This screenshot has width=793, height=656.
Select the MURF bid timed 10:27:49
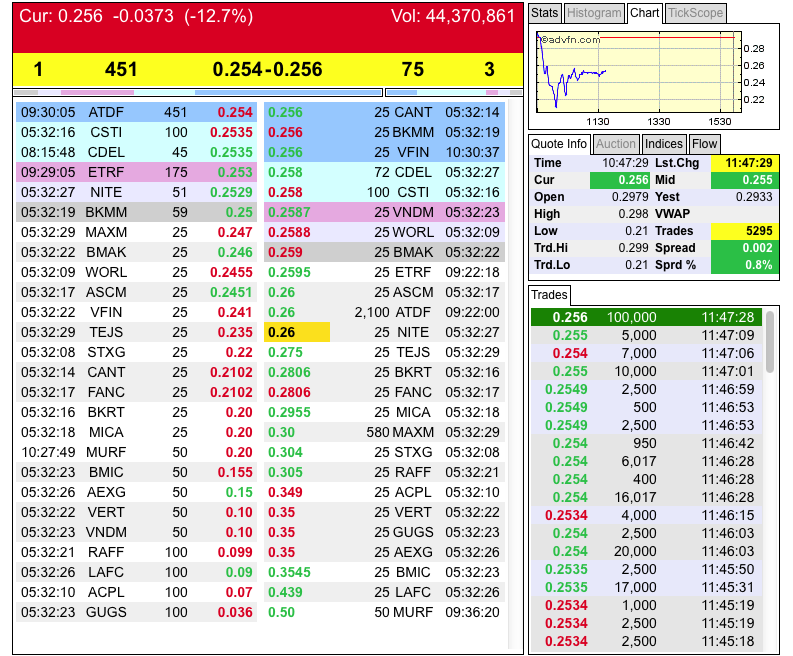pos(137,452)
